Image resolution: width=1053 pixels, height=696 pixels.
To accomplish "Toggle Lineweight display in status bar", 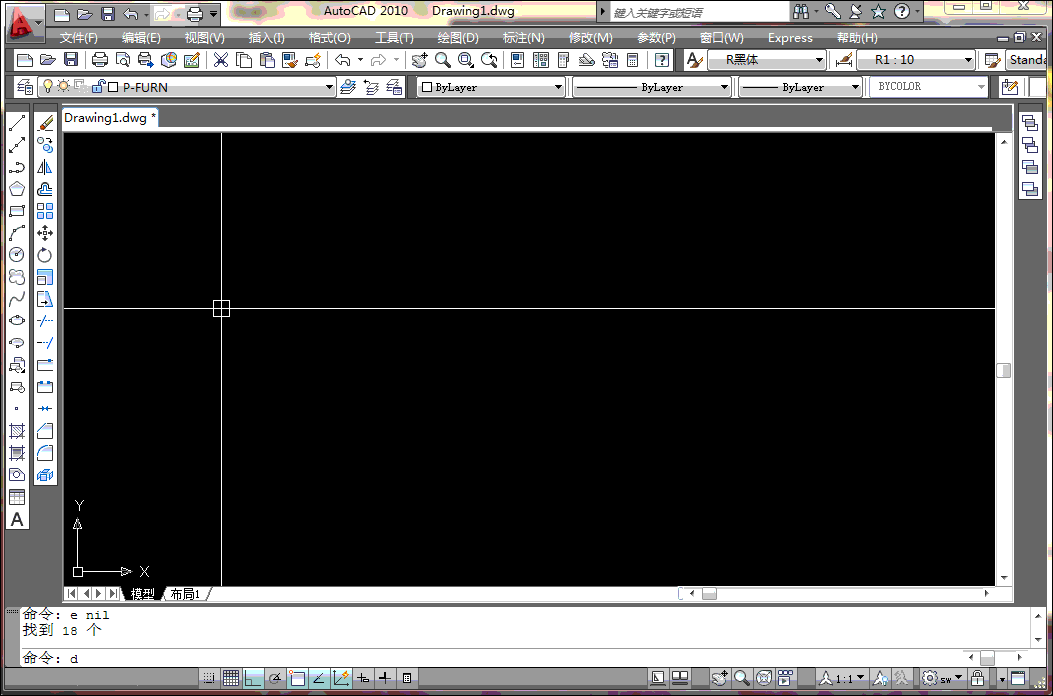I will coord(385,678).
